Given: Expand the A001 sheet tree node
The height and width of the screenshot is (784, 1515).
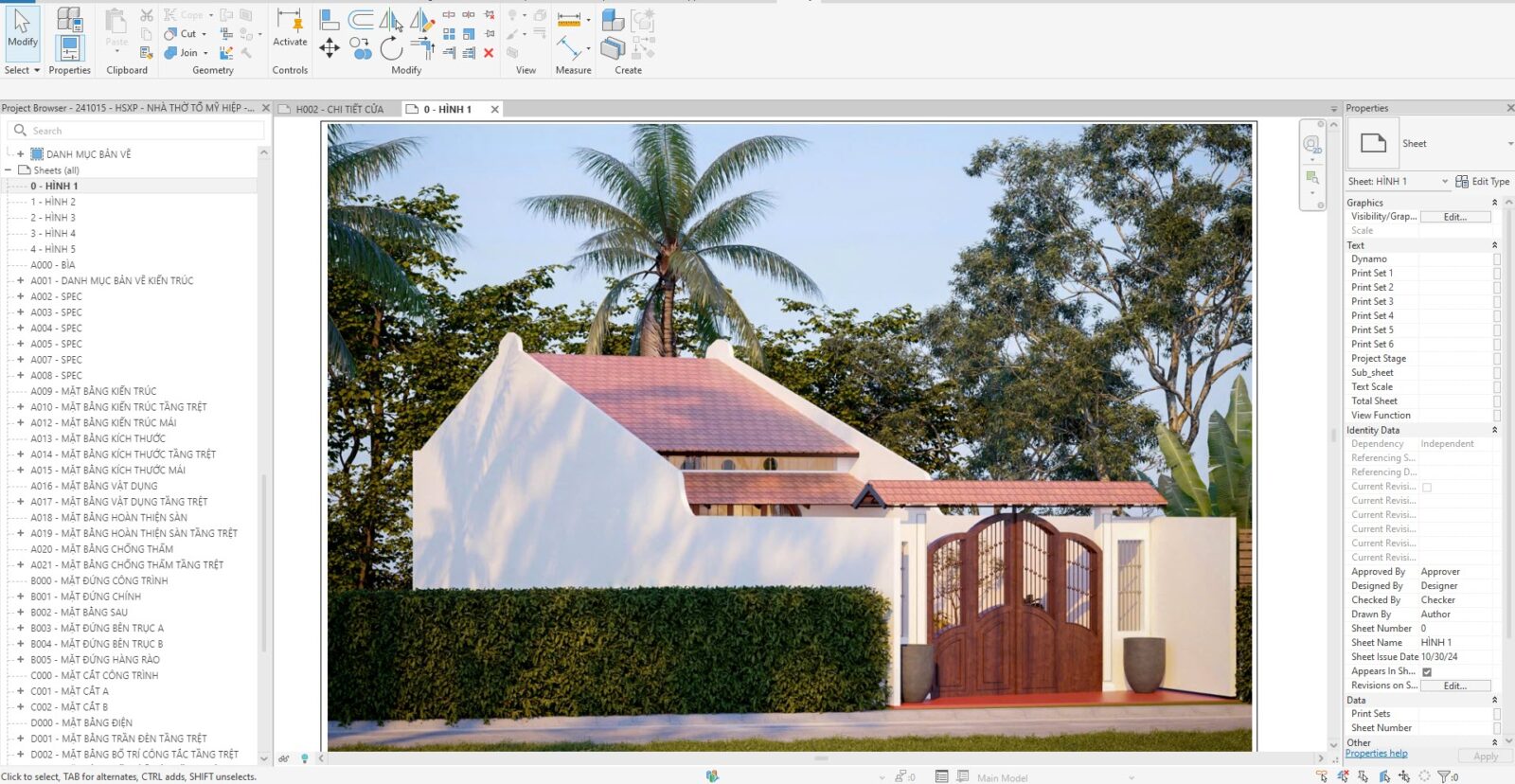Looking at the screenshot, I should tap(20, 280).
